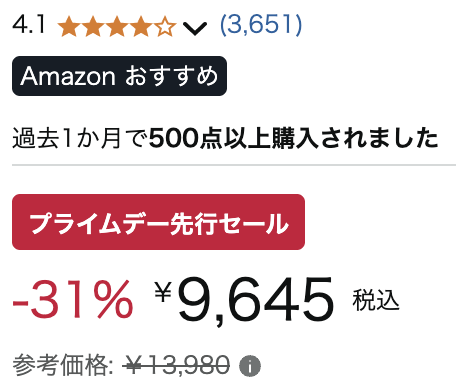Image resolution: width=456 pixels, height=390 pixels.
Task: Click the ¥9,645 sale price
Action: point(244,299)
